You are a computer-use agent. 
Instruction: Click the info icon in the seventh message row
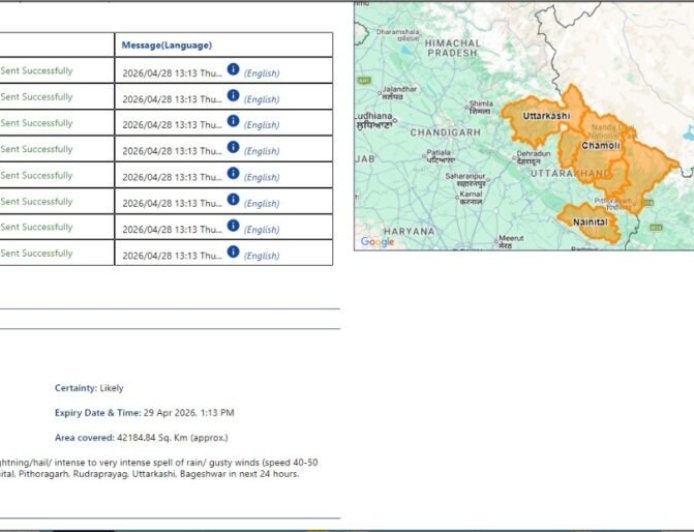point(233,226)
